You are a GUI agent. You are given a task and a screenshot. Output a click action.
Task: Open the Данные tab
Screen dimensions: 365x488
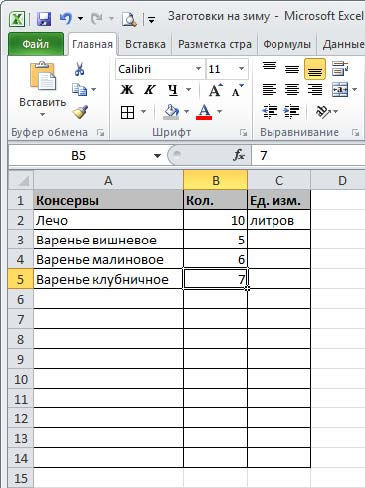click(343, 44)
